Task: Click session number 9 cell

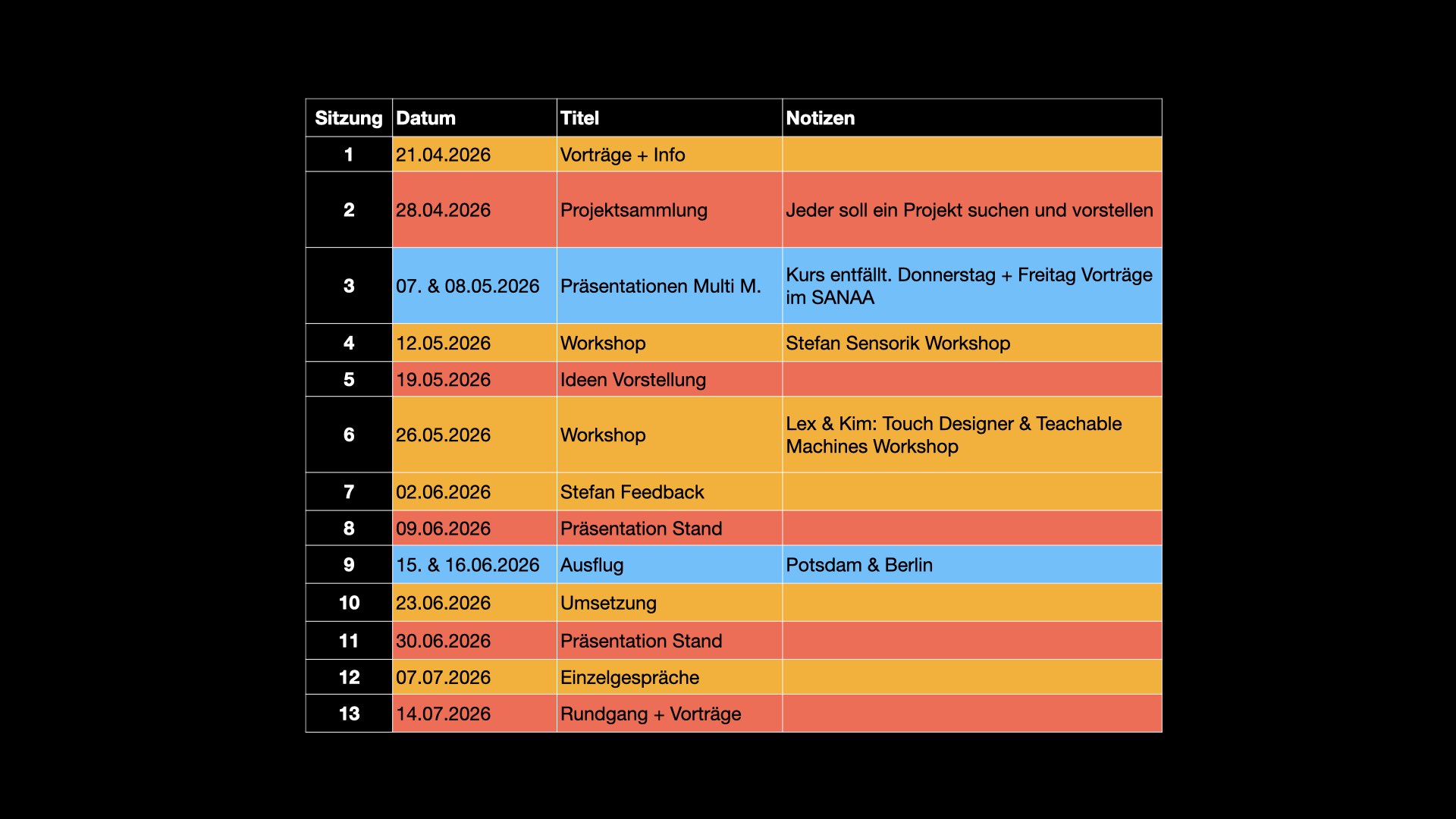Action: [349, 564]
